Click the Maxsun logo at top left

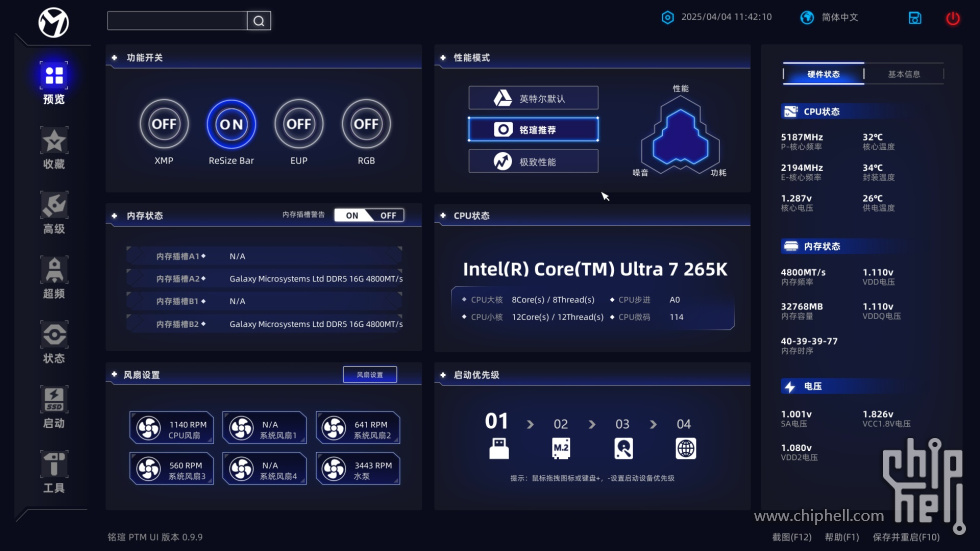54,23
